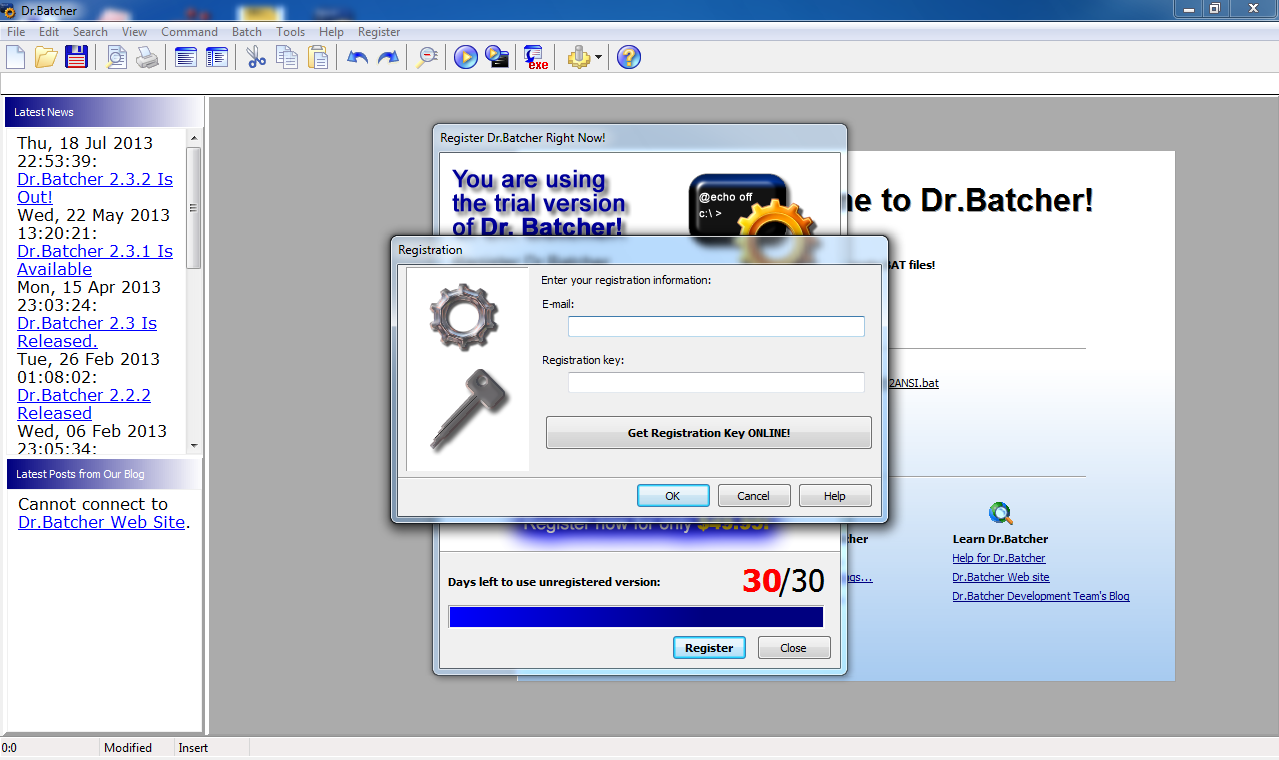The height and width of the screenshot is (760, 1279).
Task: Open Dr.Batcher Development Team's Blog link
Action: click(x=1041, y=596)
